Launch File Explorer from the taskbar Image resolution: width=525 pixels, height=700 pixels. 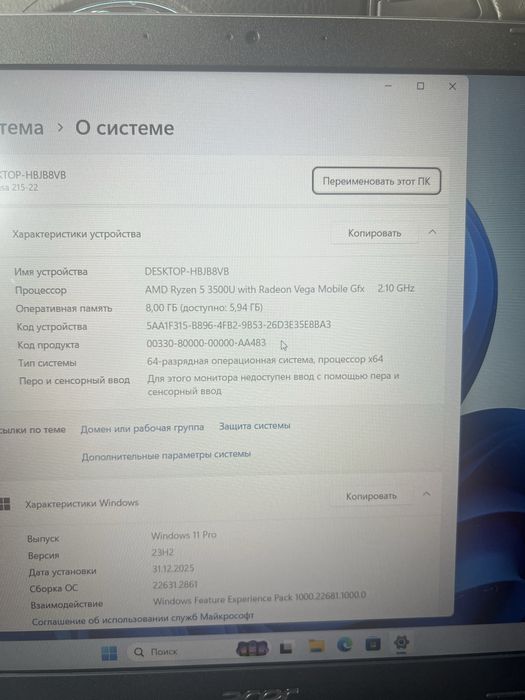point(316,646)
